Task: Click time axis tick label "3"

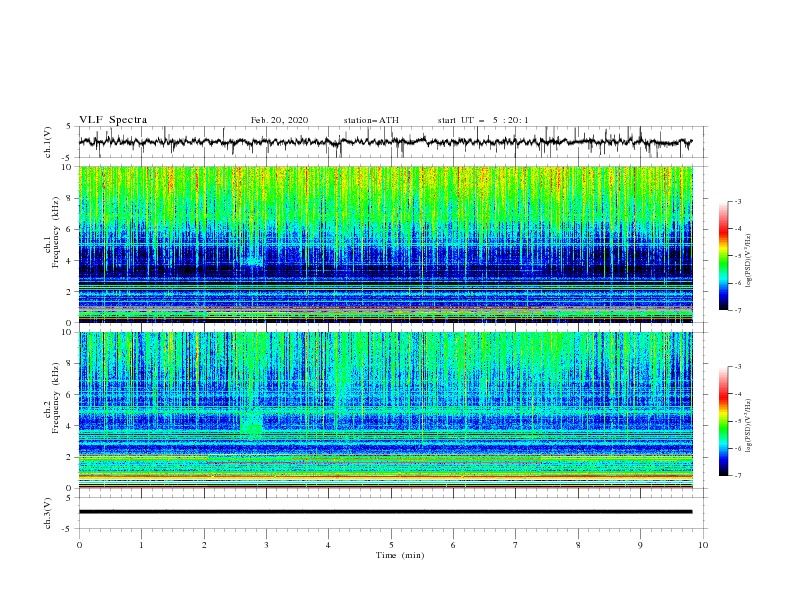Action: [x=266, y=545]
